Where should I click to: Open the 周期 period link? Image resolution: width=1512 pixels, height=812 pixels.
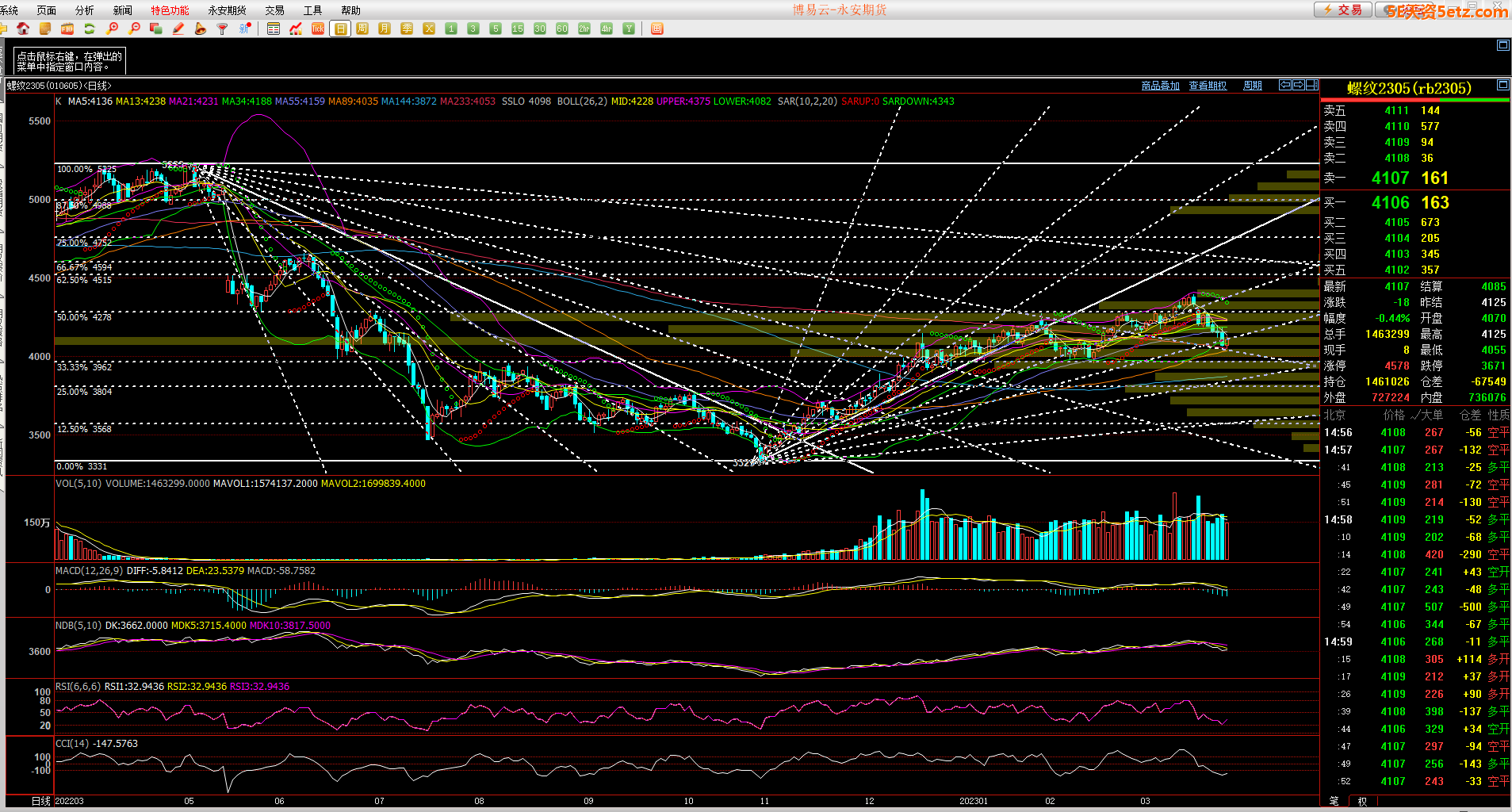[x=1253, y=86]
